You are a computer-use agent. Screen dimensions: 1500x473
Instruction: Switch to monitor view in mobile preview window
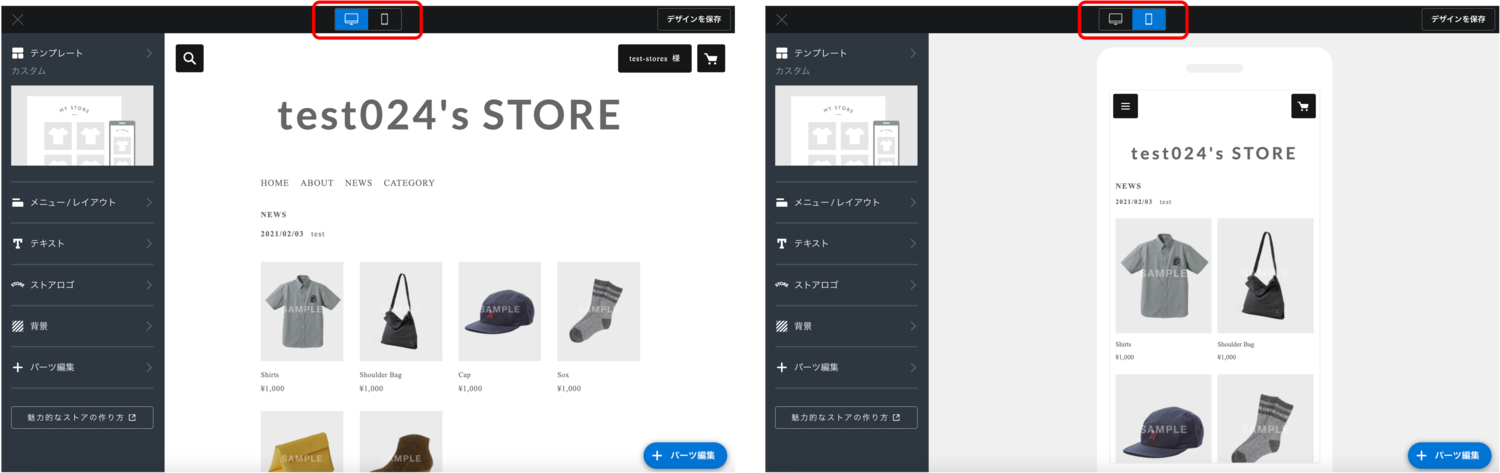pos(1115,19)
